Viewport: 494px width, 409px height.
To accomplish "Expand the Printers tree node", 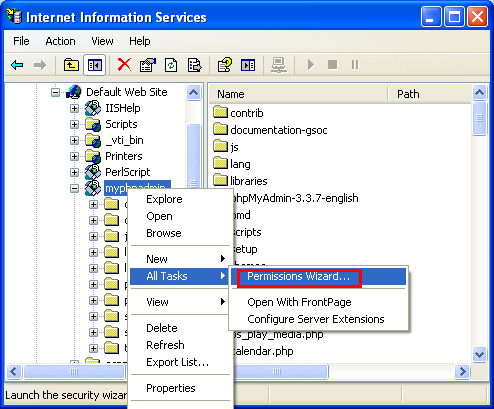I will (x=74, y=156).
